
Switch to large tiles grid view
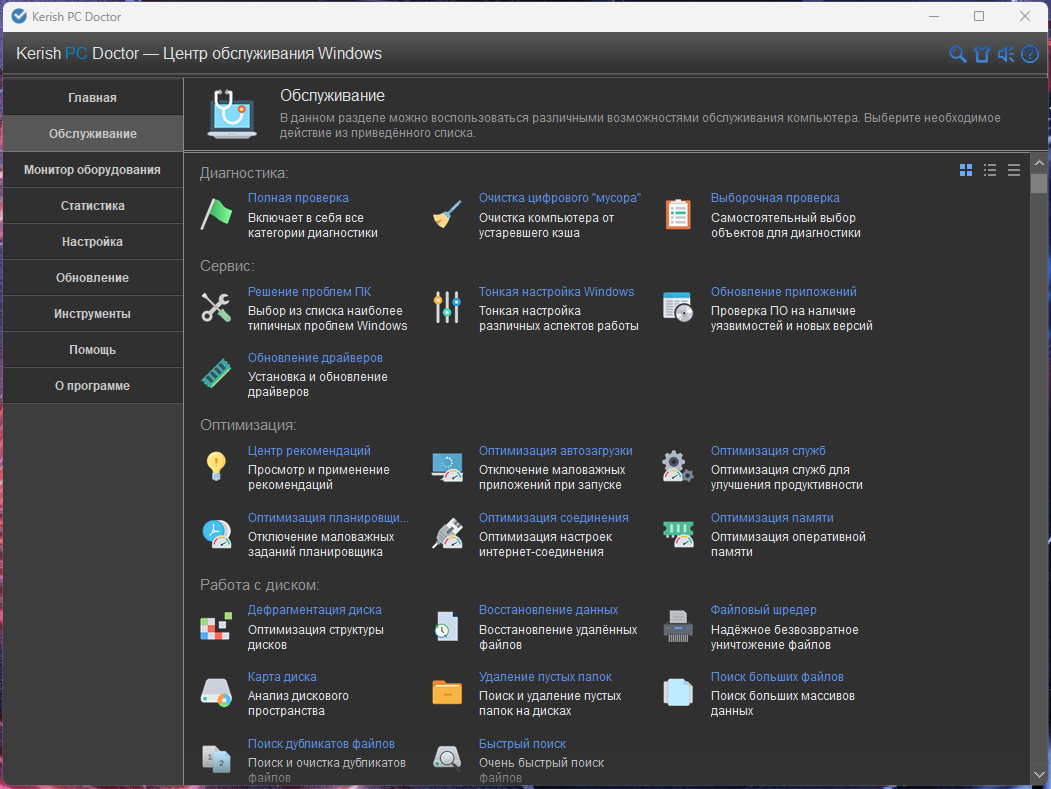point(966,170)
